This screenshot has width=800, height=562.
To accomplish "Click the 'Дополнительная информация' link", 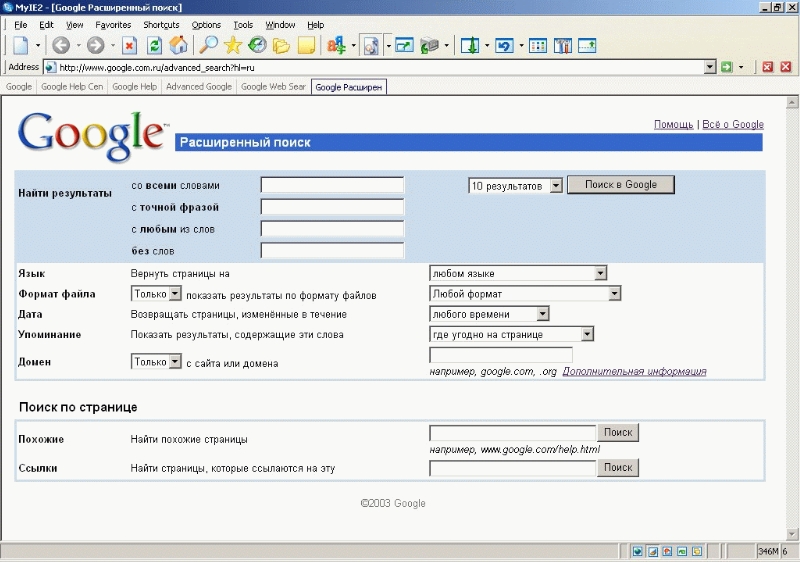I will point(634,371).
